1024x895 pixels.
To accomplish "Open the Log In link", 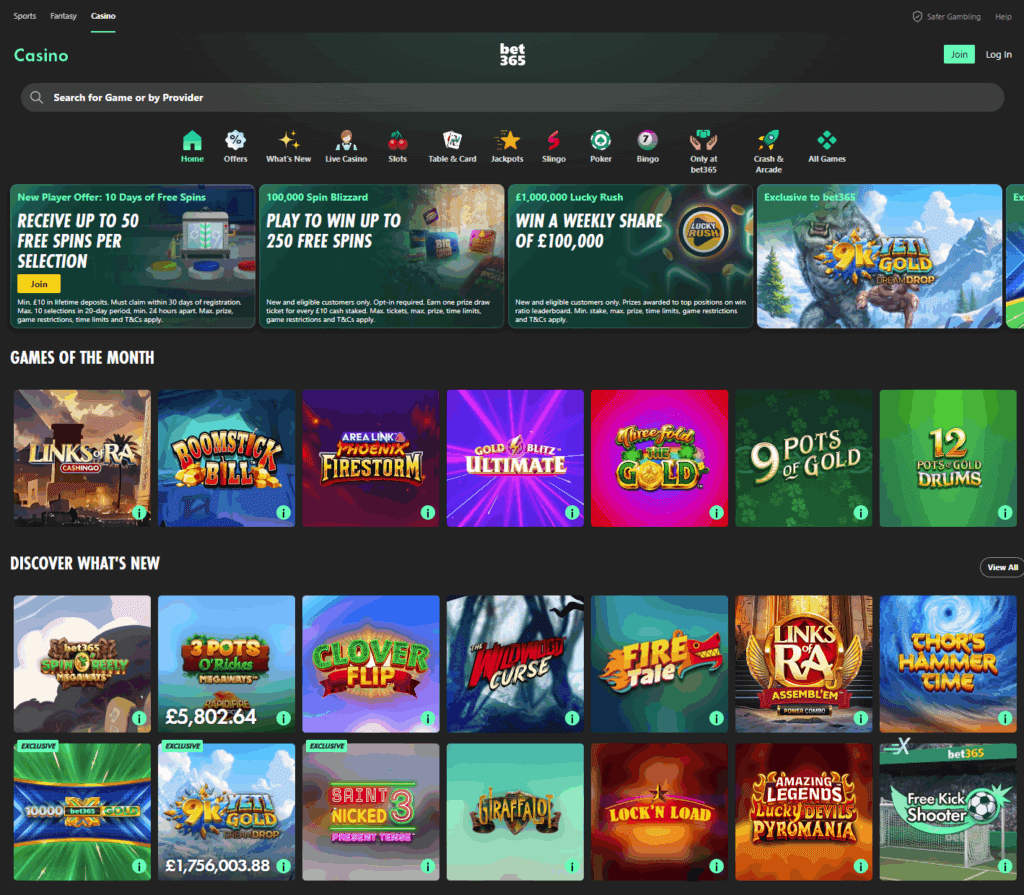I will [x=999, y=54].
